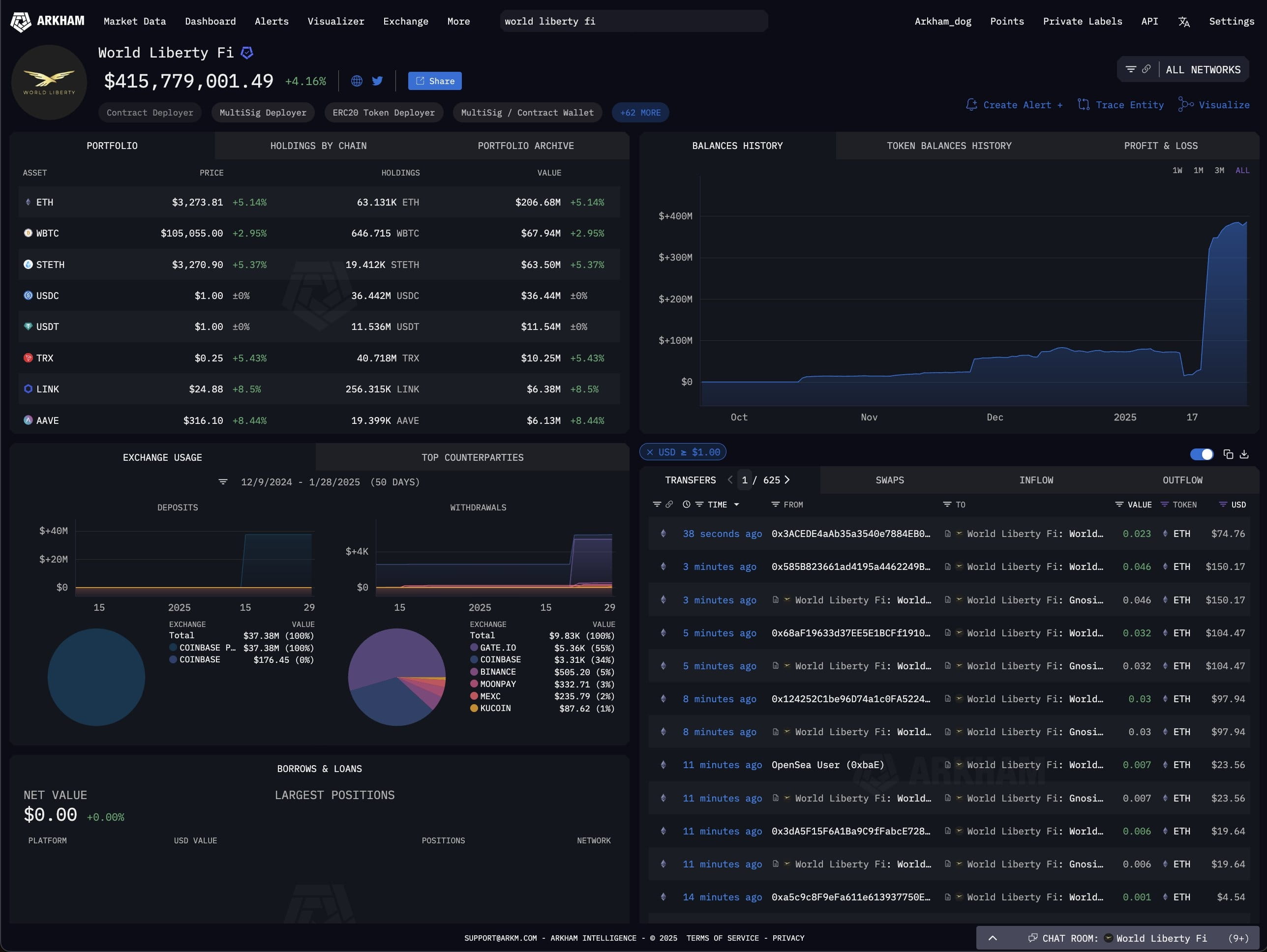Toggle the blue switch above the transfers table
The image size is (1267, 952).
point(1202,454)
